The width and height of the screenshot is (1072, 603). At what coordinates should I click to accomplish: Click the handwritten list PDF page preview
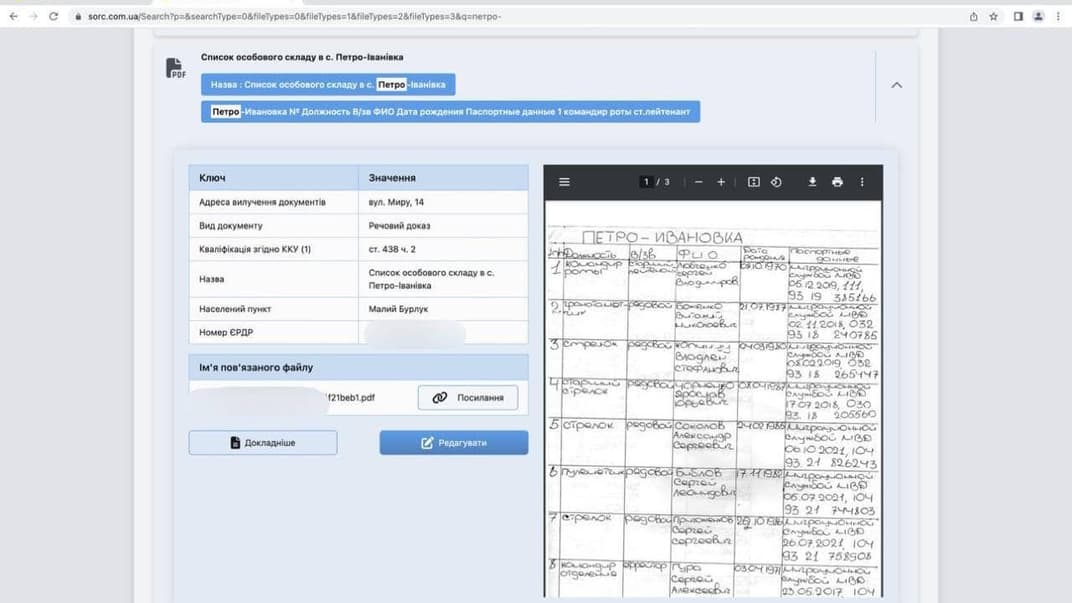[713, 400]
